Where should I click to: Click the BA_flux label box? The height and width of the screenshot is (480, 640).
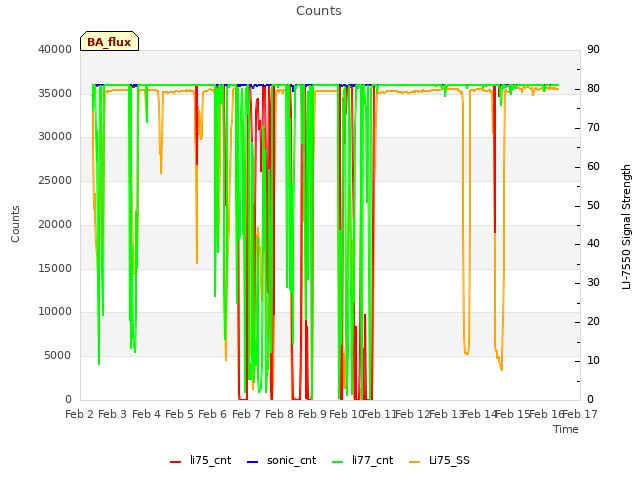pyautogui.click(x=109, y=41)
